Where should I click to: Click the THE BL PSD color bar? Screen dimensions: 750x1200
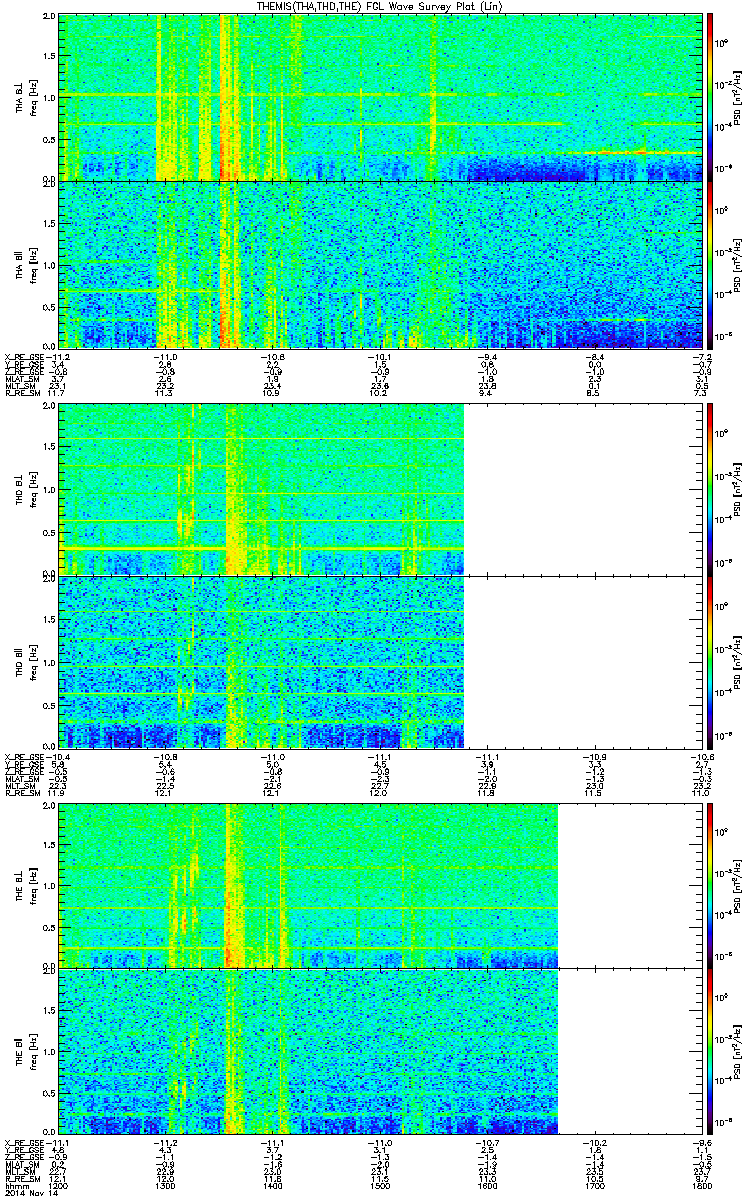tap(712, 885)
